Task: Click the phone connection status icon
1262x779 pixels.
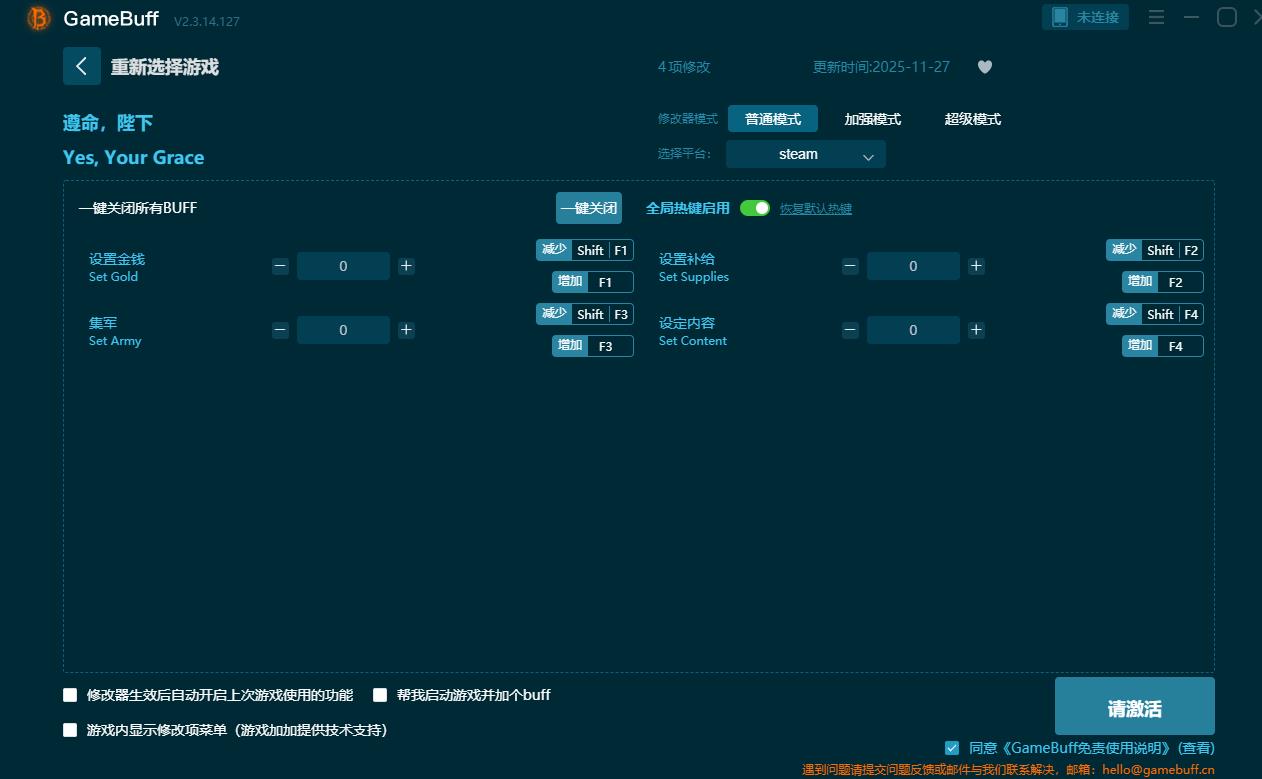Action: [x=1060, y=17]
